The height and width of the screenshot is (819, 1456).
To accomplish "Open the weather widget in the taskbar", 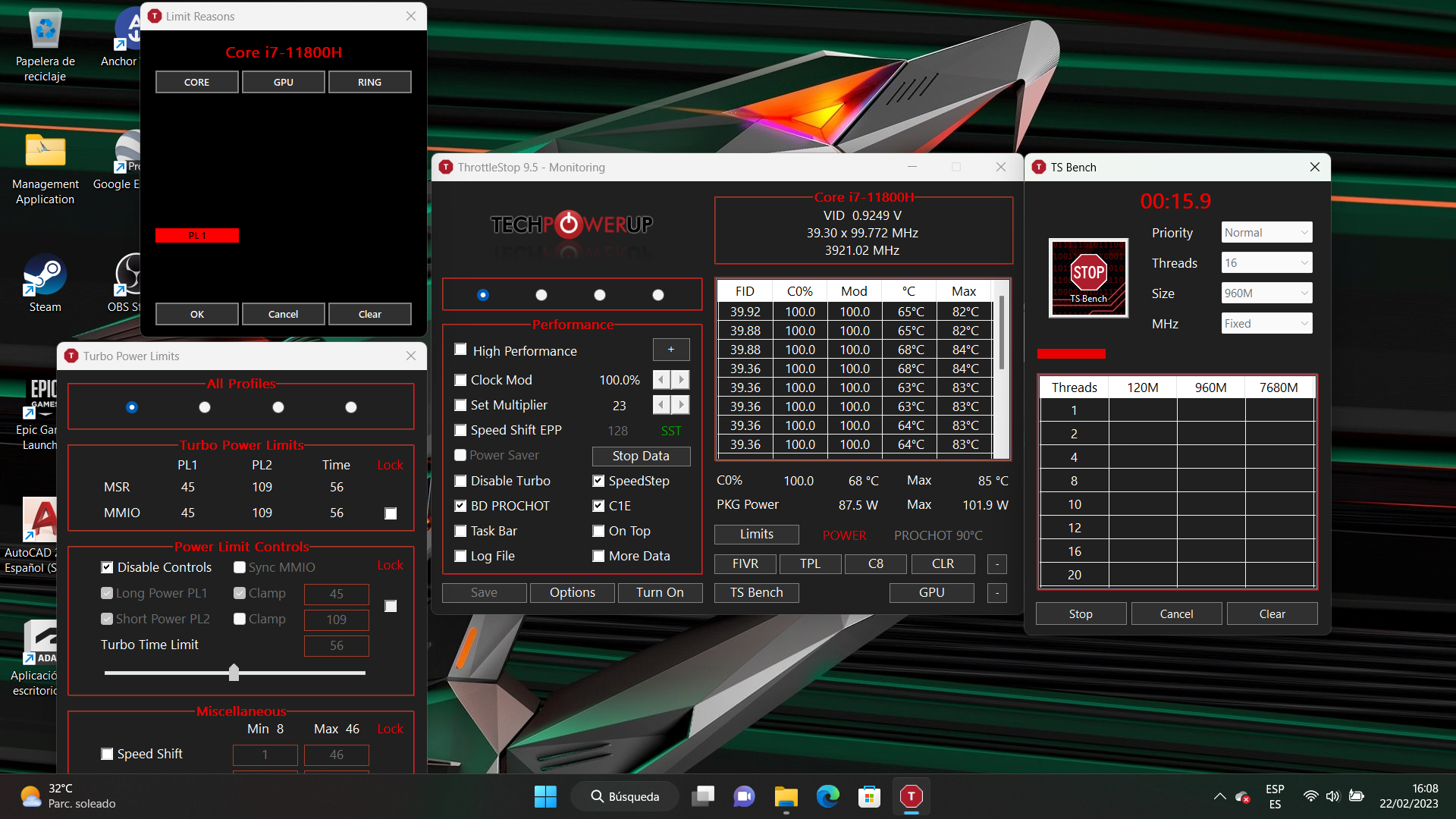I will [68, 796].
